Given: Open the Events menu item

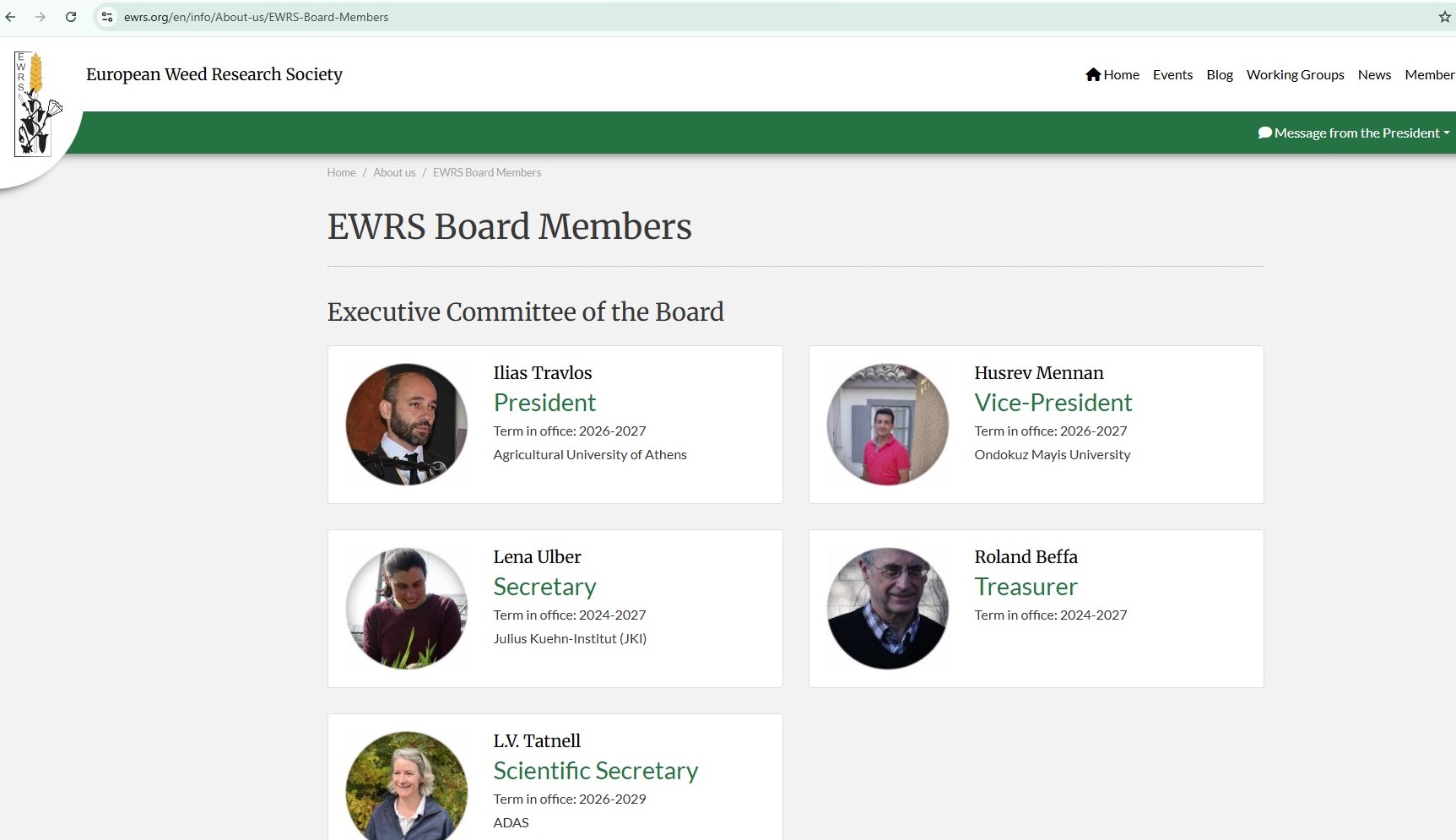Looking at the screenshot, I should 1172,74.
